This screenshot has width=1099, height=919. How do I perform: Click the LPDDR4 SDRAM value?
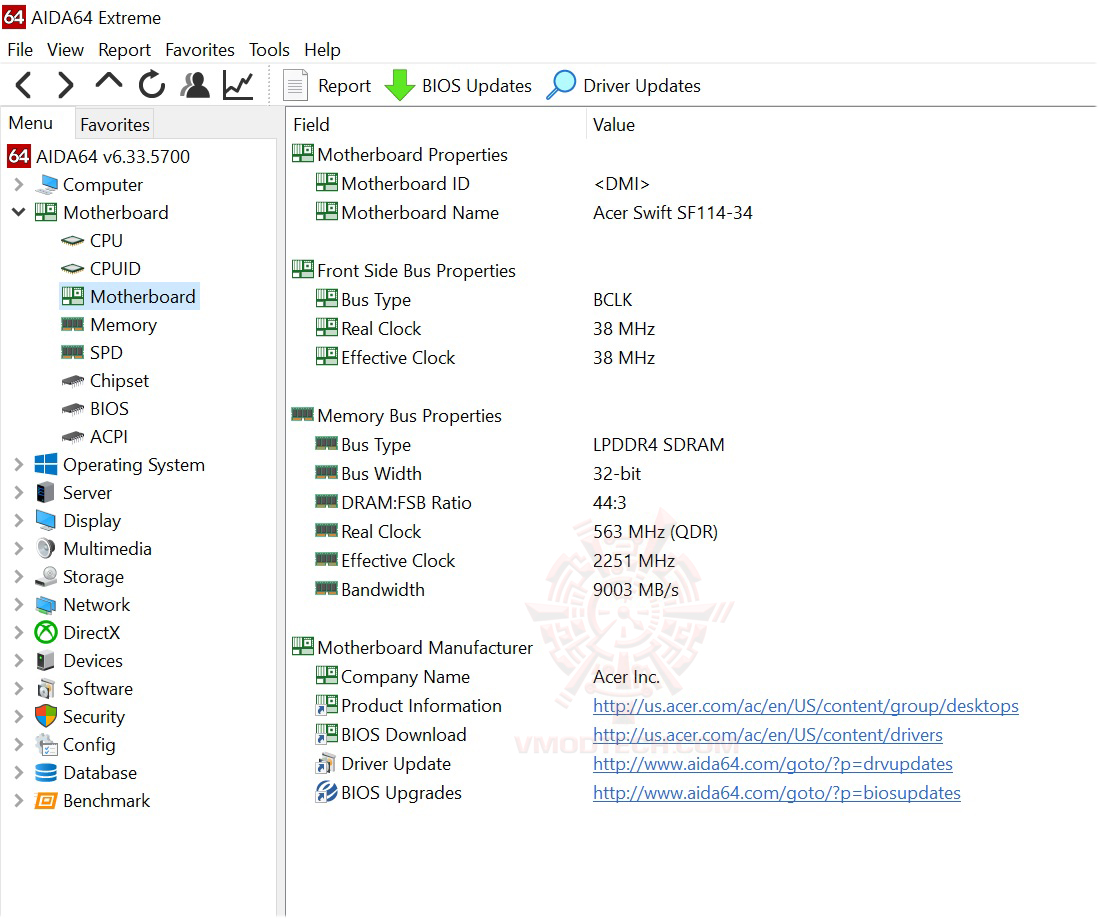[659, 444]
